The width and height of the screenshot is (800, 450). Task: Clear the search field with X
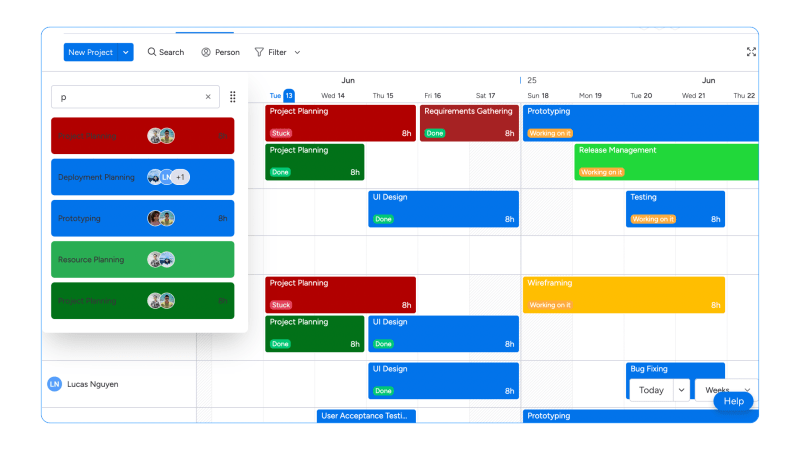coord(208,97)
